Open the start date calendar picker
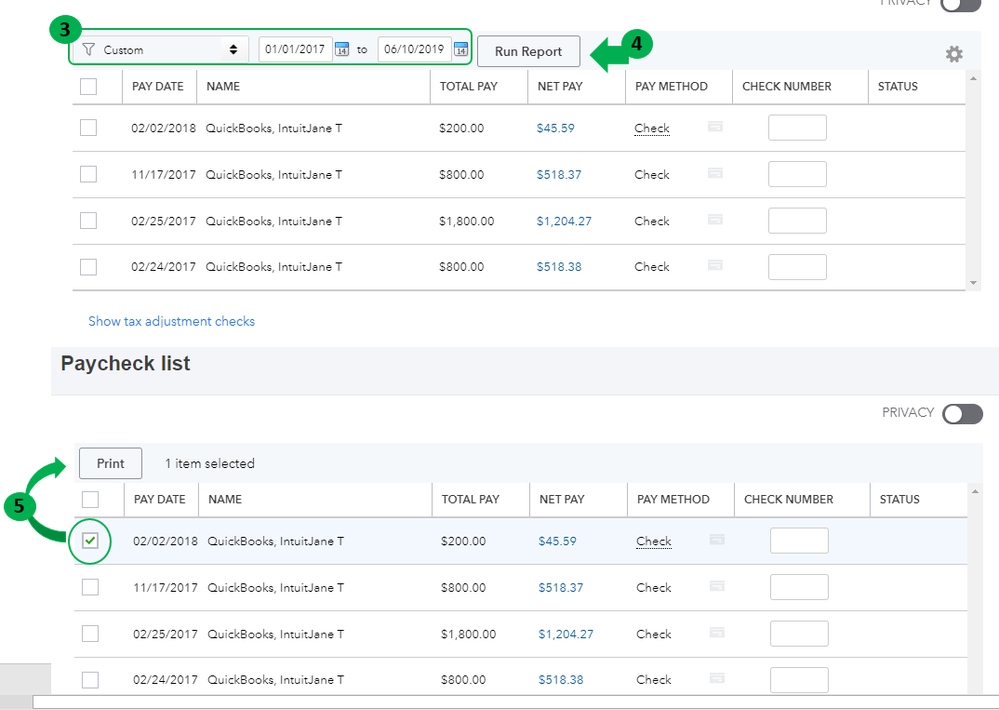Viewport: 999px width, 710px height. coord(342,49)
